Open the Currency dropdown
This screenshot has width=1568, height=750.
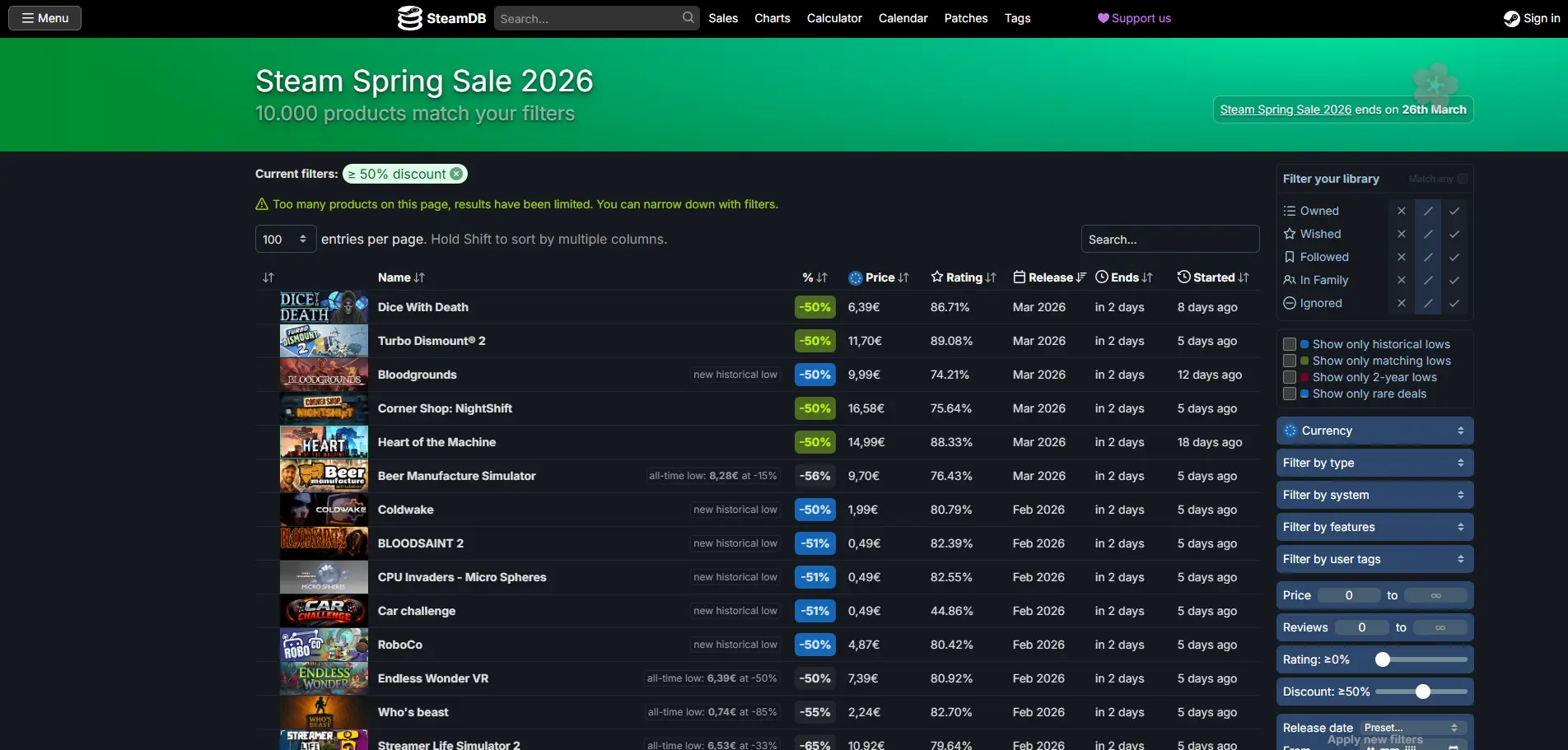click(1374, 431)
